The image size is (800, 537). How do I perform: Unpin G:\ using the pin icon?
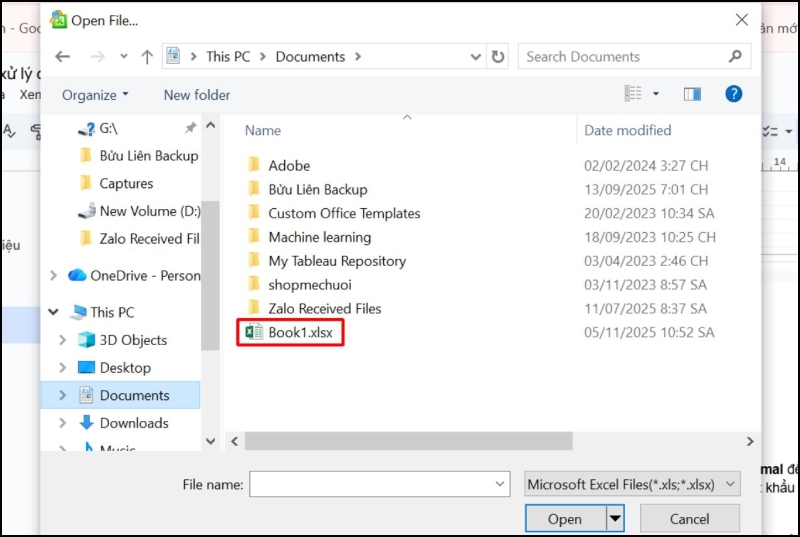(191, 128)
